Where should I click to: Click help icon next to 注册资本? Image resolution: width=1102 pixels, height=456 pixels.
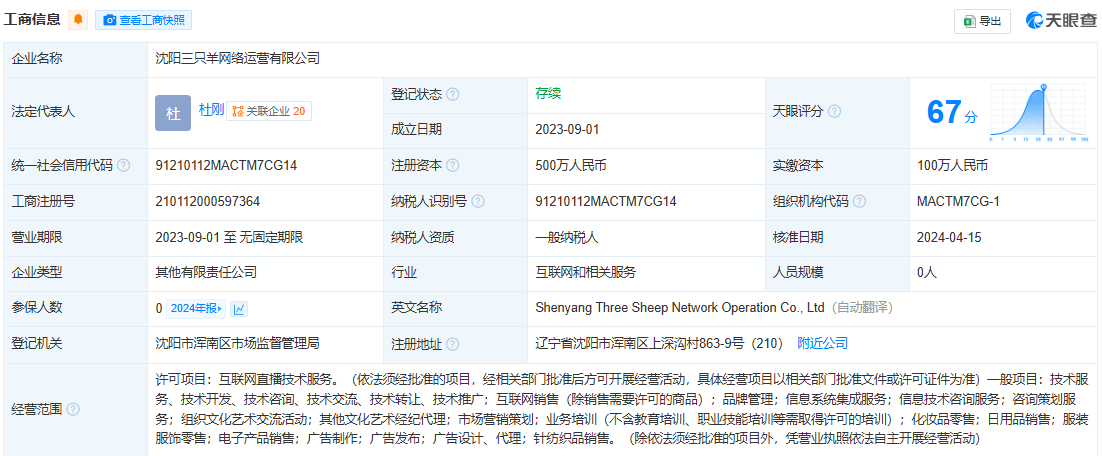453,166
